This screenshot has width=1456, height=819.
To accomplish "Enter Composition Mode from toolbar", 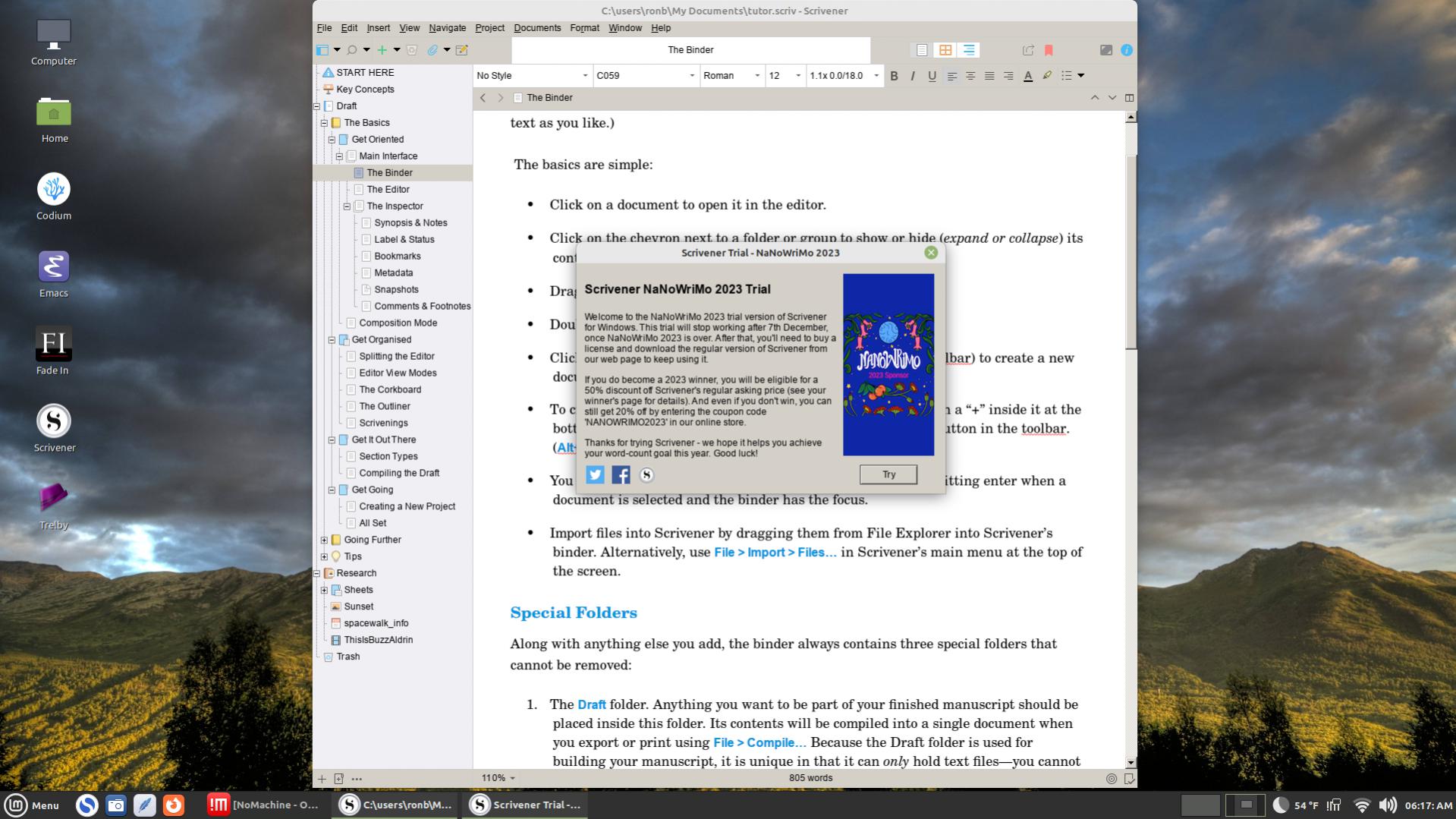I will pyautogui.click(x=1106, y=50).
